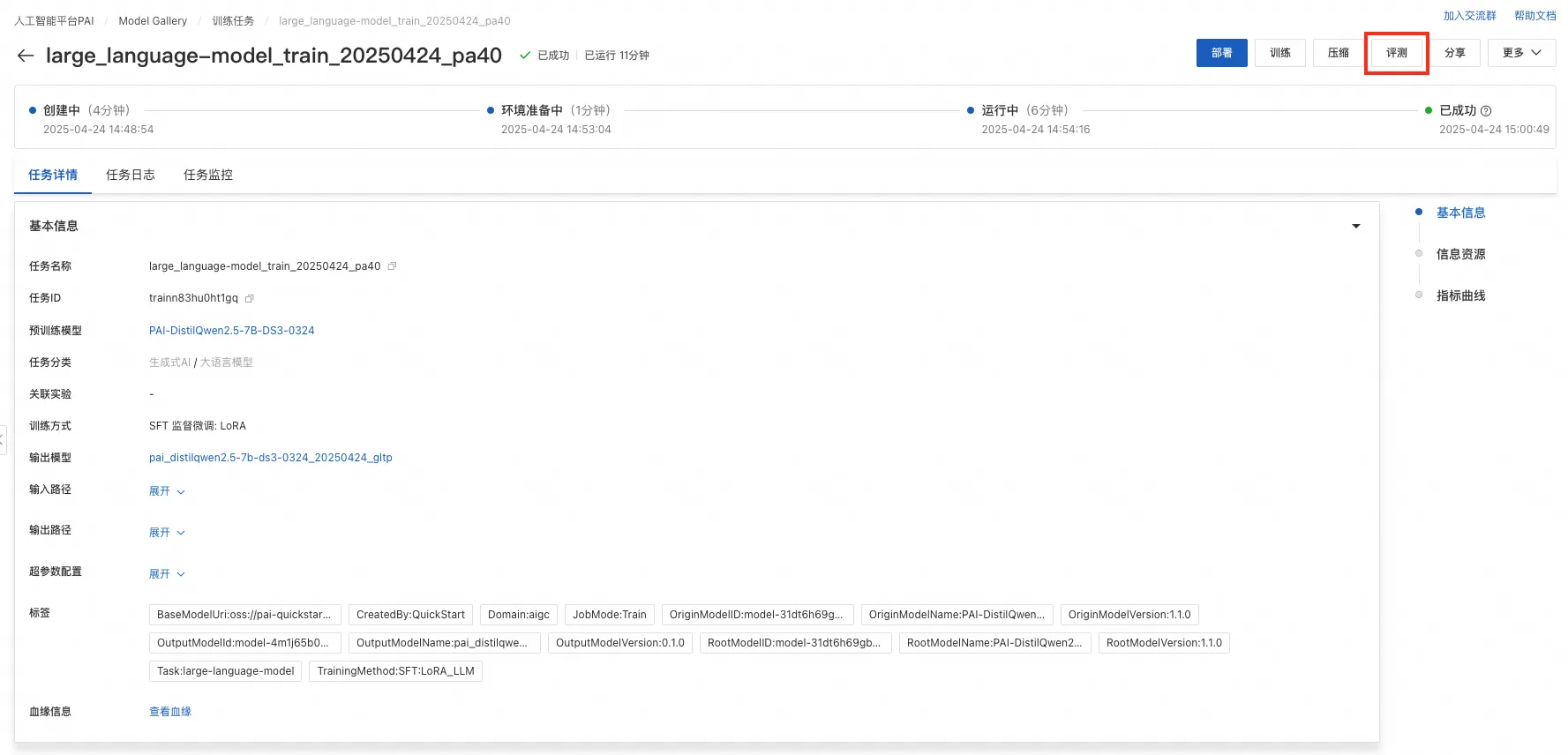Click the BaseModelUri tag

245,615
